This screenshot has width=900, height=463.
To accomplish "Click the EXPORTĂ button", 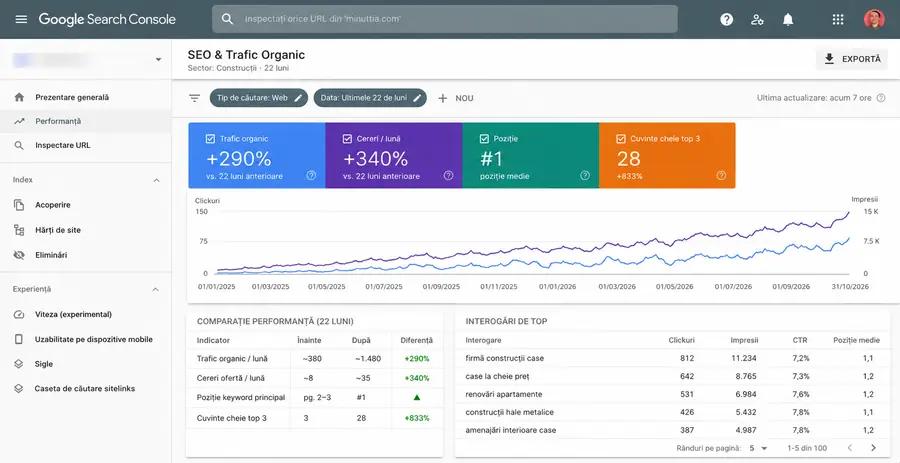I will 852,59.
